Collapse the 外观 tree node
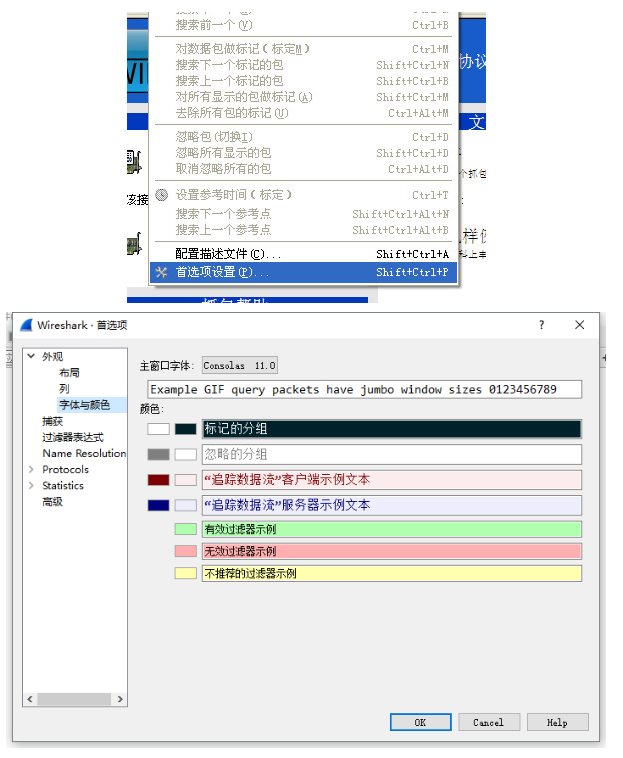623x758 pixels. [x=31, y=356]
